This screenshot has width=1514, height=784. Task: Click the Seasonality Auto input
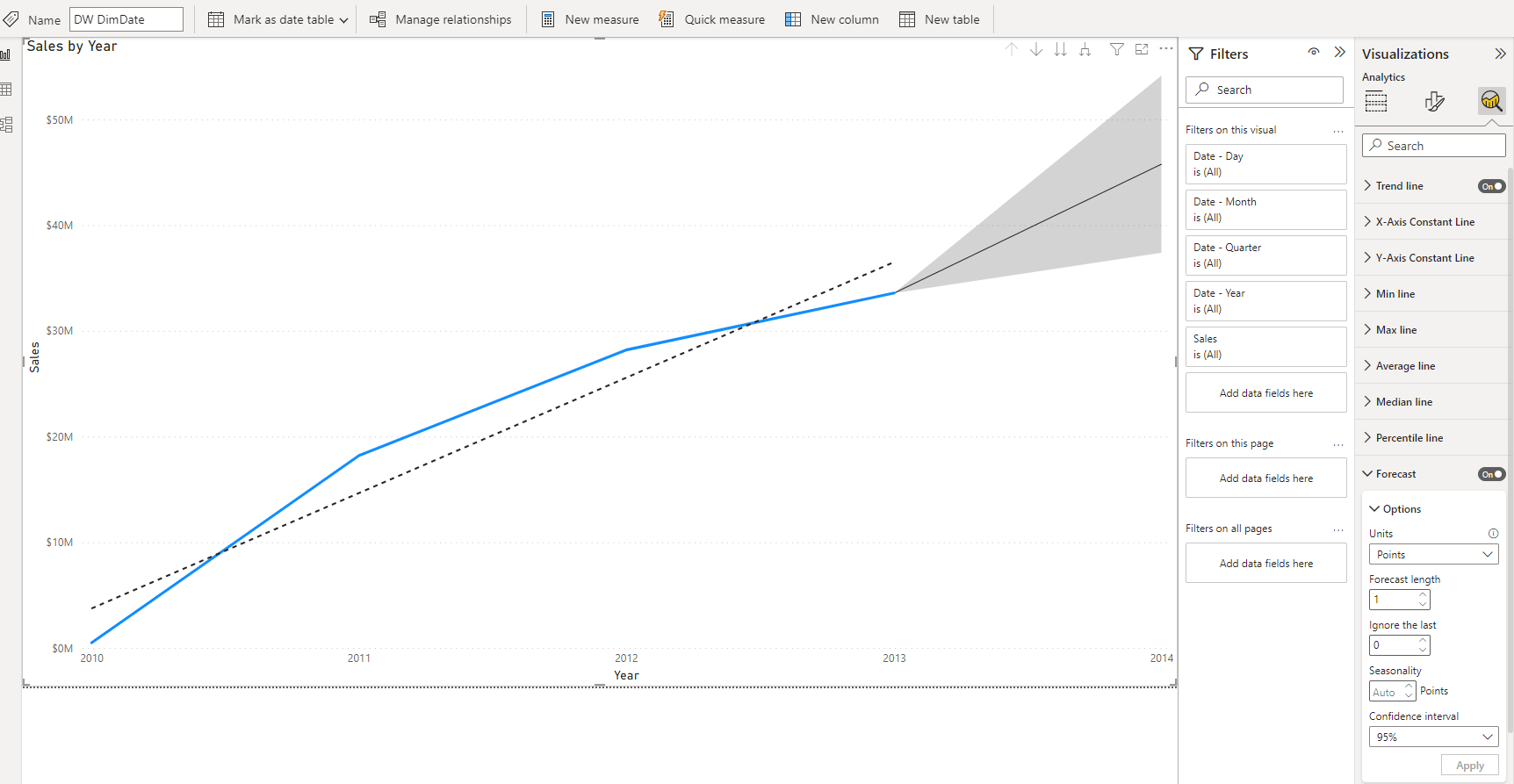(1392, 692)
